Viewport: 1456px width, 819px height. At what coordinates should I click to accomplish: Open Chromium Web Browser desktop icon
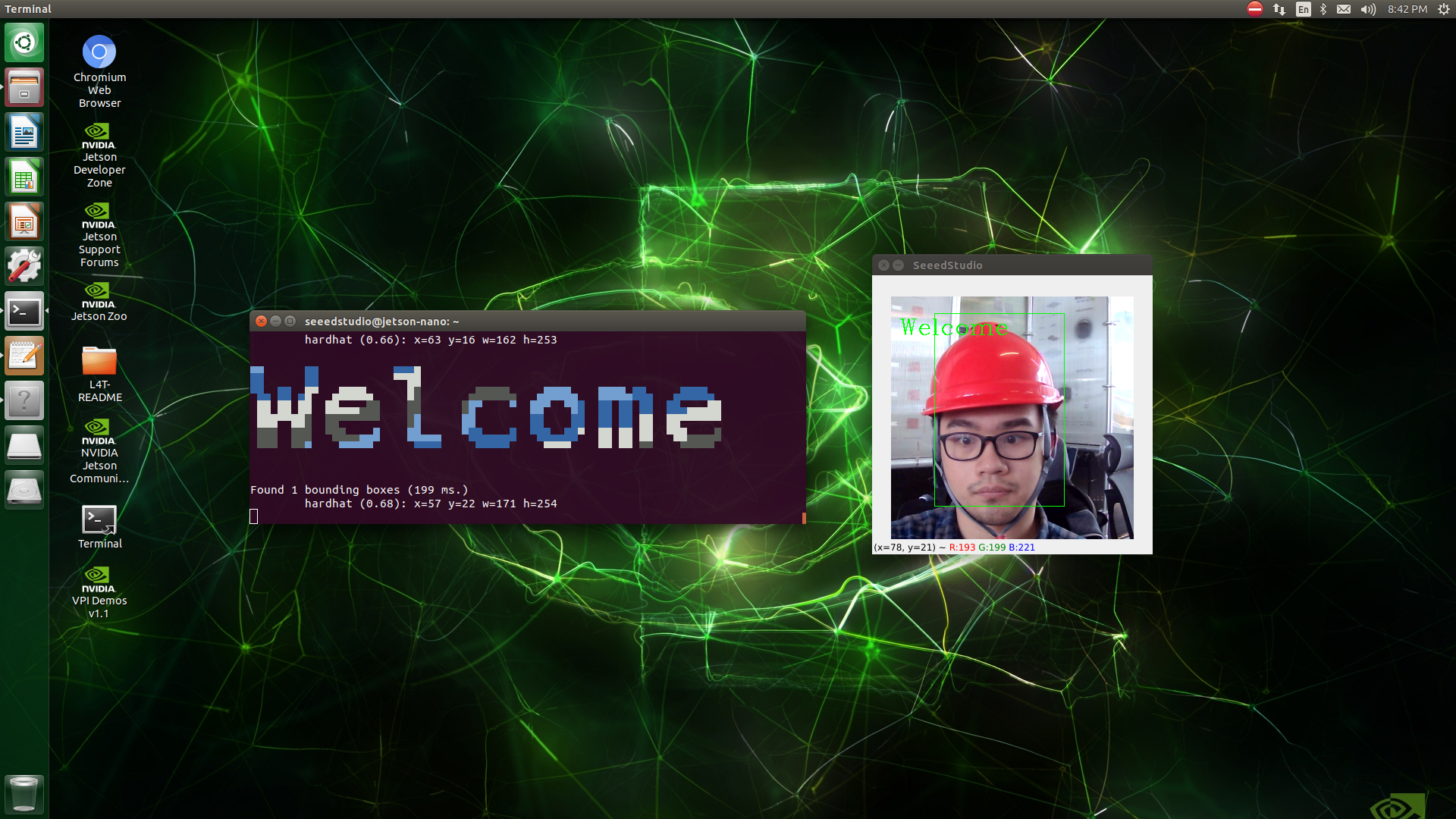99,71
